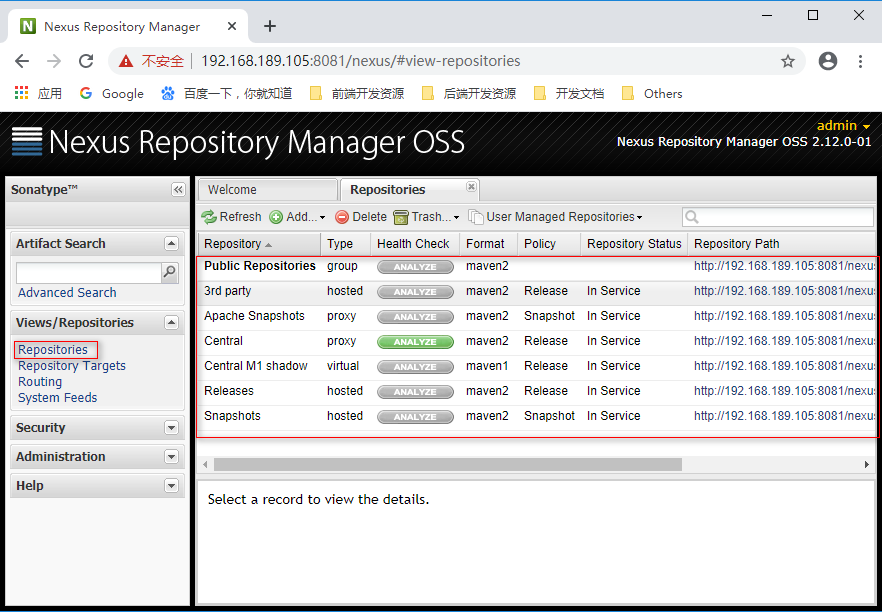Screen dimensions: 882x612
Task: Click the browser back arrow
Action: pos(22,61)
